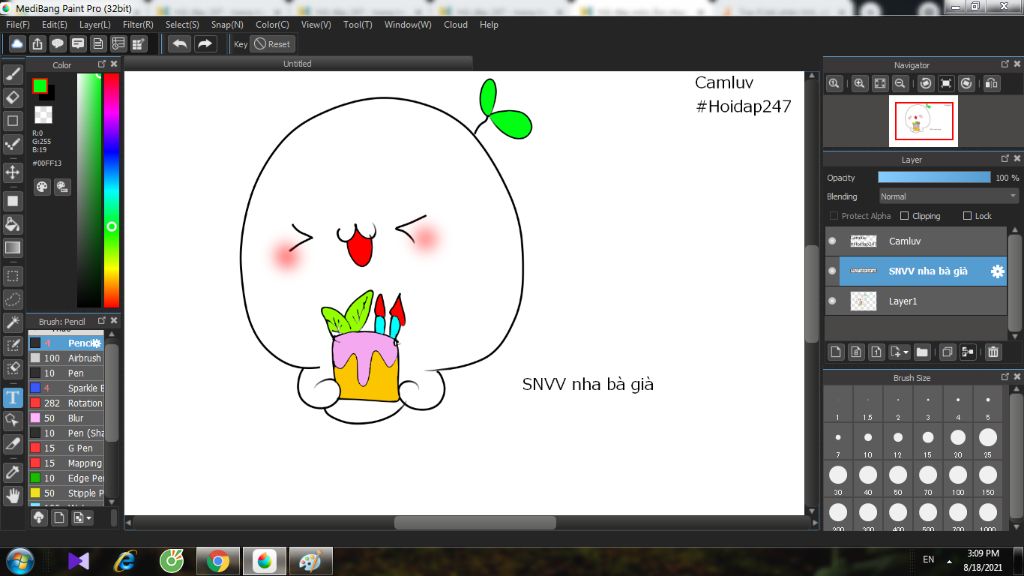Open the Filter menu
Image resolution: width=1024 pixels, height=576 pixels.
tap(138, 25)
